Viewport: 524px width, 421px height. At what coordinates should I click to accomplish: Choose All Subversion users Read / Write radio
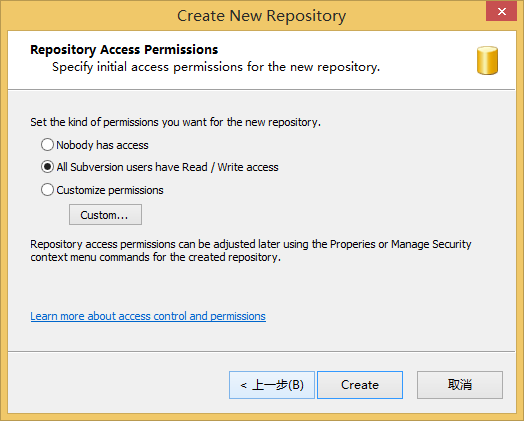(x=47, y=167)
